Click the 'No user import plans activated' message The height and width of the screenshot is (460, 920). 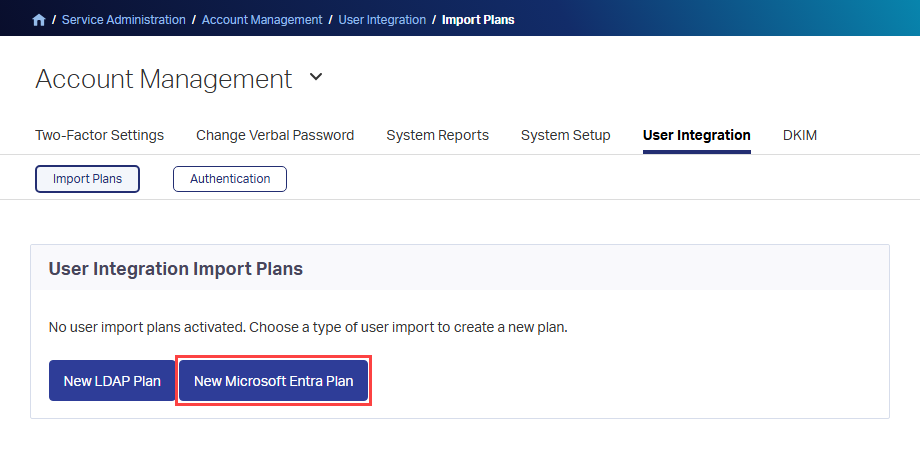coord(308,327)
